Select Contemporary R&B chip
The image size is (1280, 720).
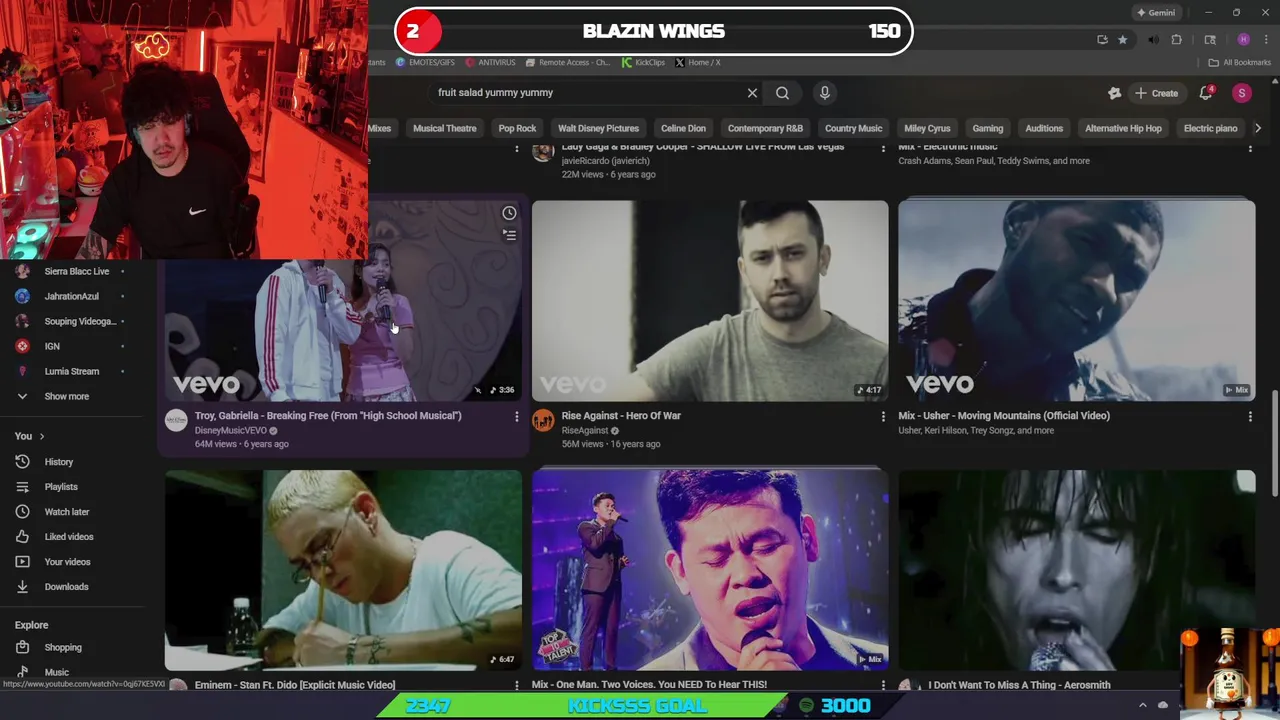[x=765, y=128]
